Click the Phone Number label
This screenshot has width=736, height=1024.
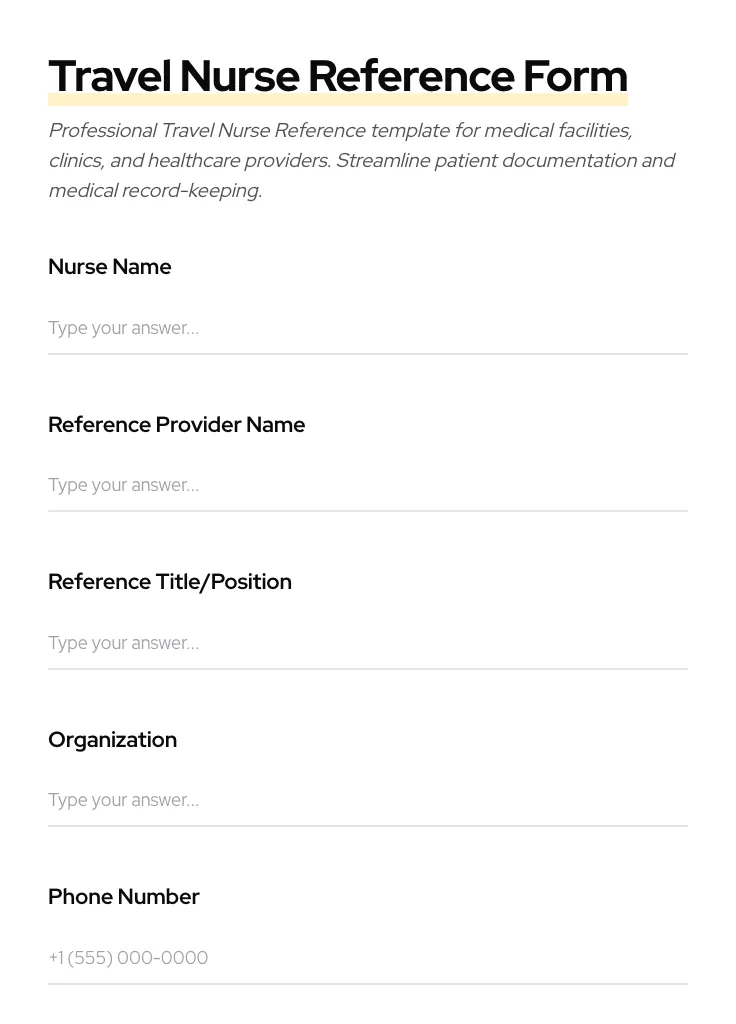pos(124,896)
